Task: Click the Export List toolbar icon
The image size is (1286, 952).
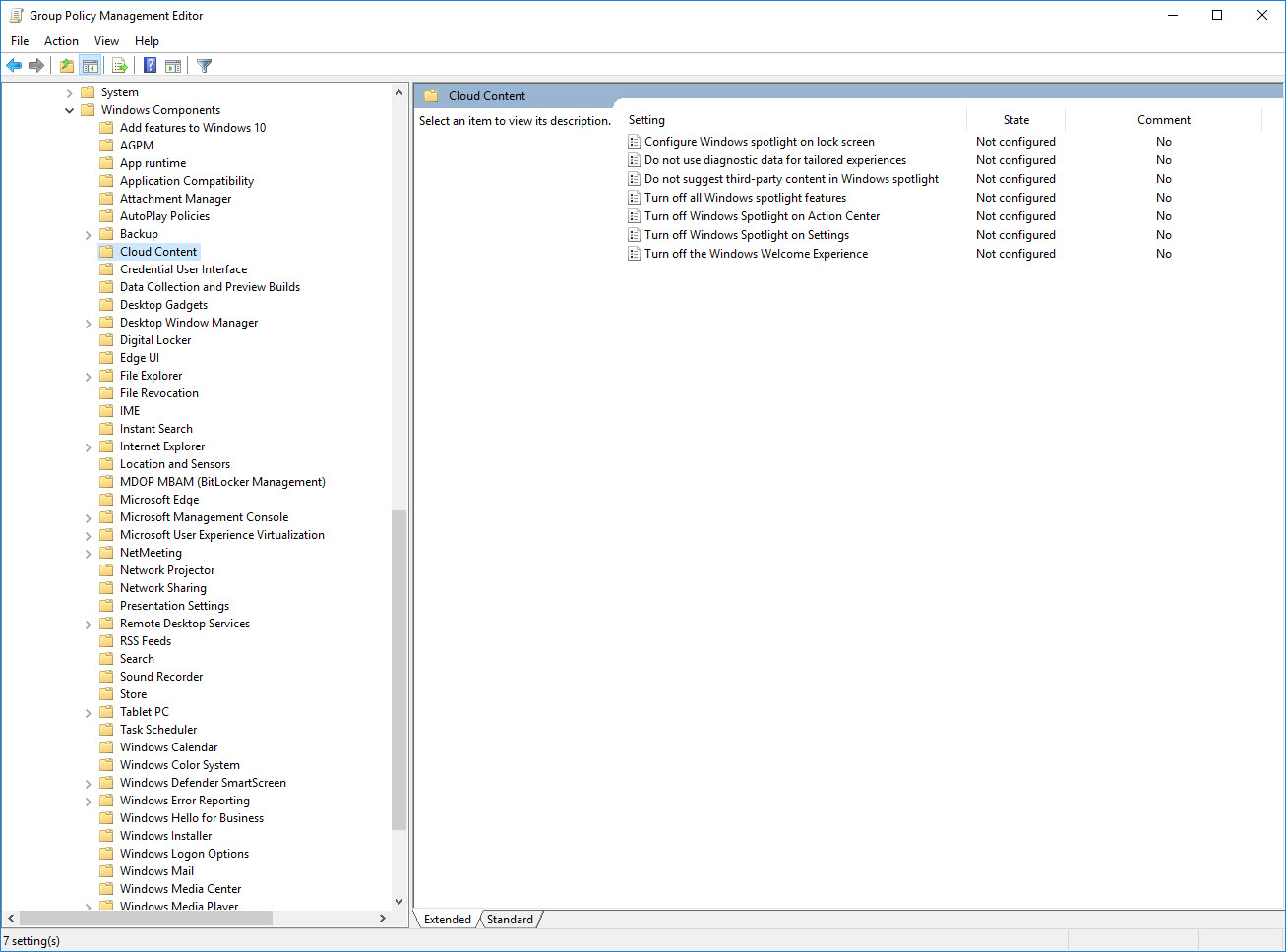Action: coord(120,66)
